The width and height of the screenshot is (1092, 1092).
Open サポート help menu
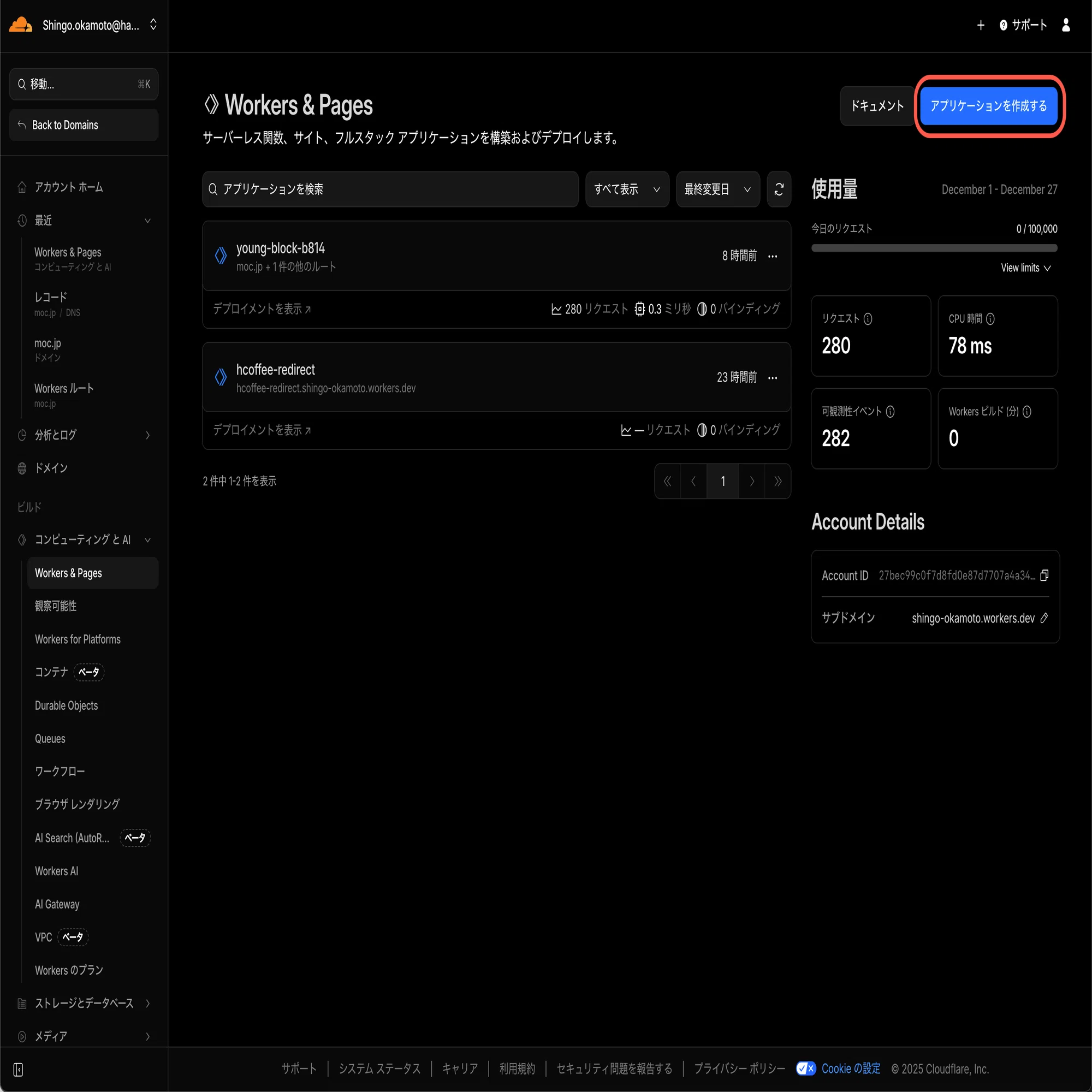click(1023, 26)
